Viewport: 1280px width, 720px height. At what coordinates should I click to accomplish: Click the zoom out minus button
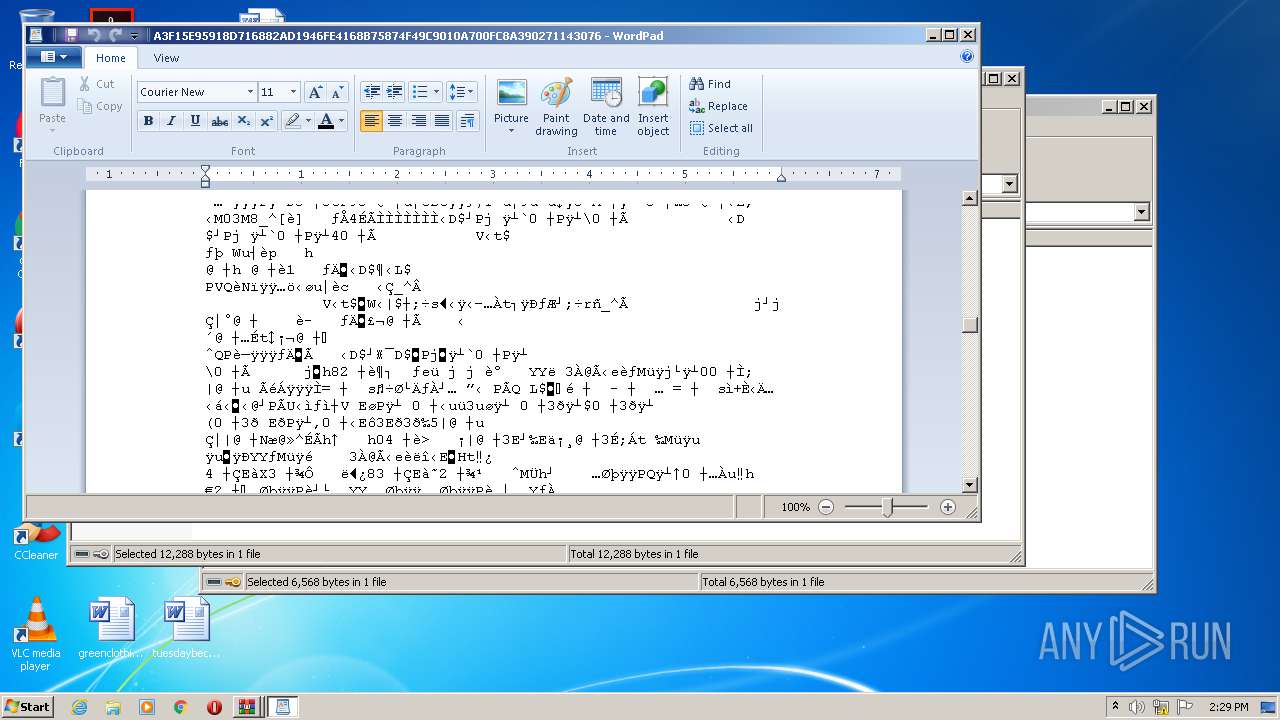[826, 507]
